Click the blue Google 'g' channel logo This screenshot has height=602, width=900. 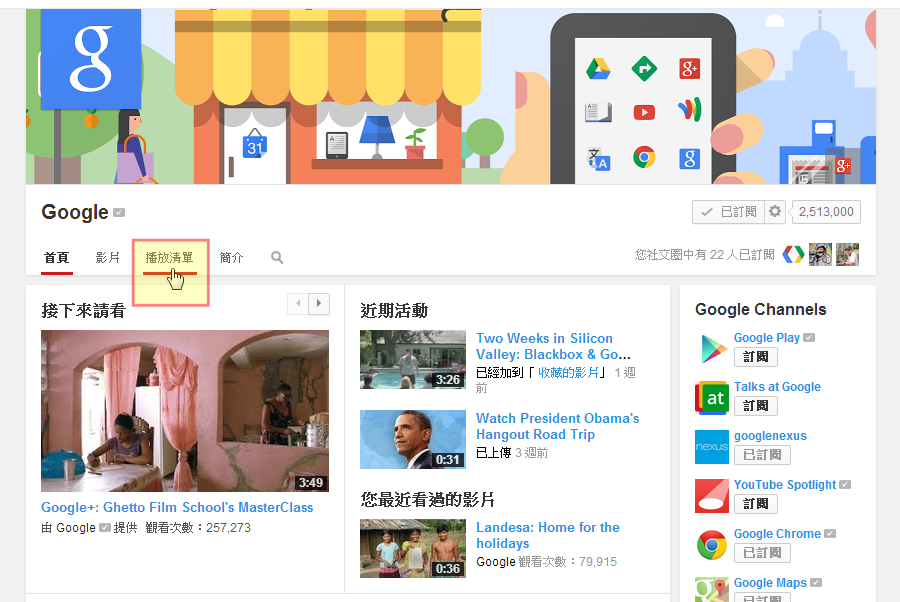coord(91,59)
